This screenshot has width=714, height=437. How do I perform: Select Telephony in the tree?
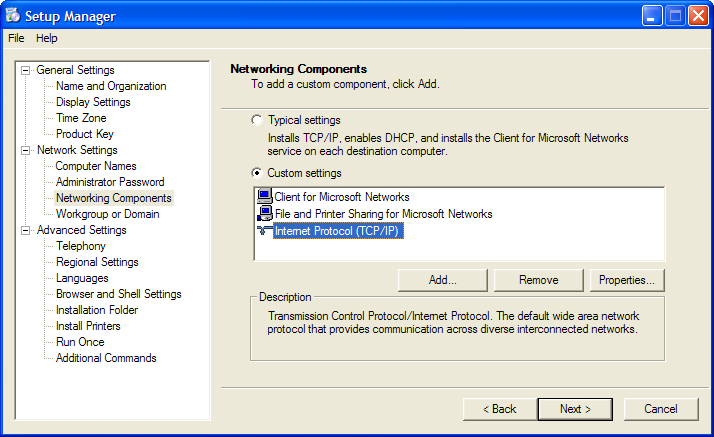(x=81, y=246)
